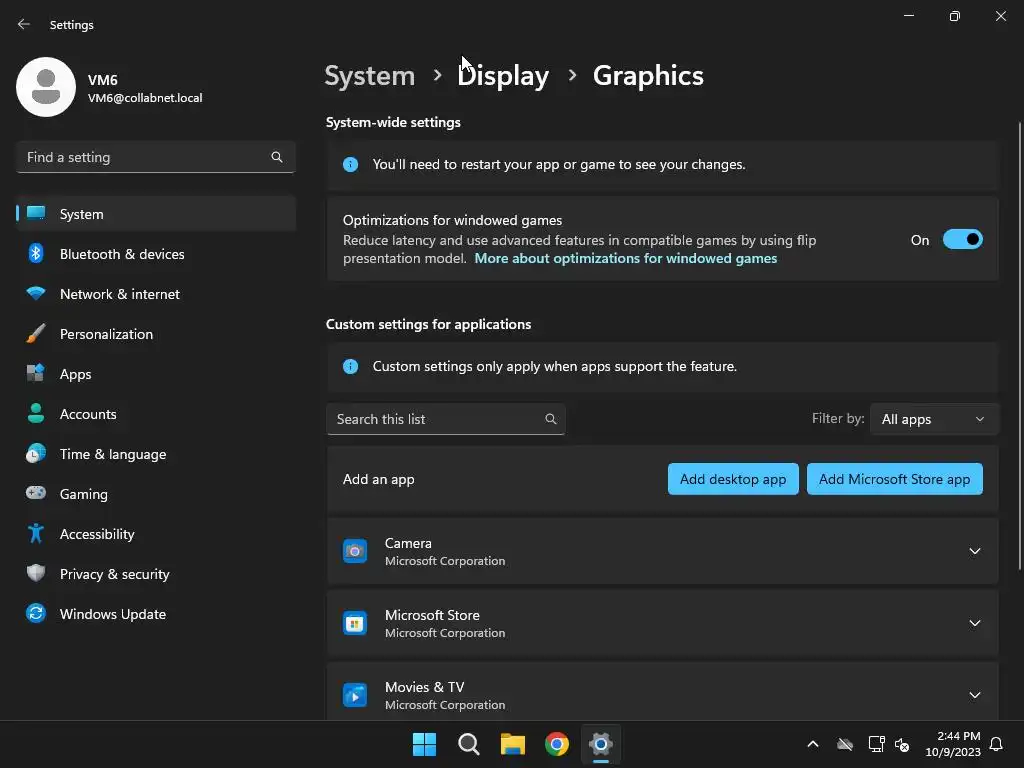Viewport: 1024px width, 768px height.
Task: Click the Settings gear in taskbar
Action: 601,744
